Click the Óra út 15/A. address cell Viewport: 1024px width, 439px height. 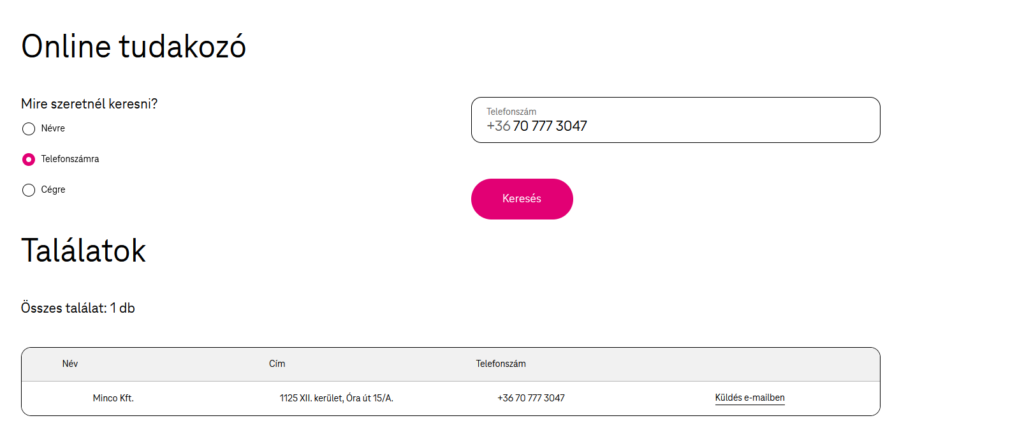click(336, 398)
